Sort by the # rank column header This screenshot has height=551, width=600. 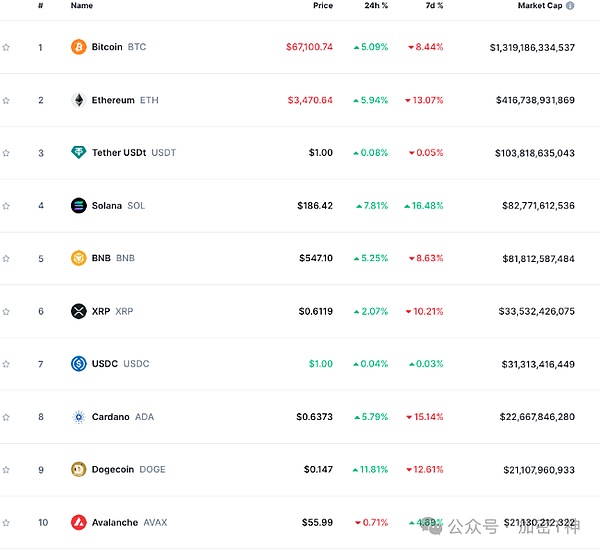tap(41, 6)
